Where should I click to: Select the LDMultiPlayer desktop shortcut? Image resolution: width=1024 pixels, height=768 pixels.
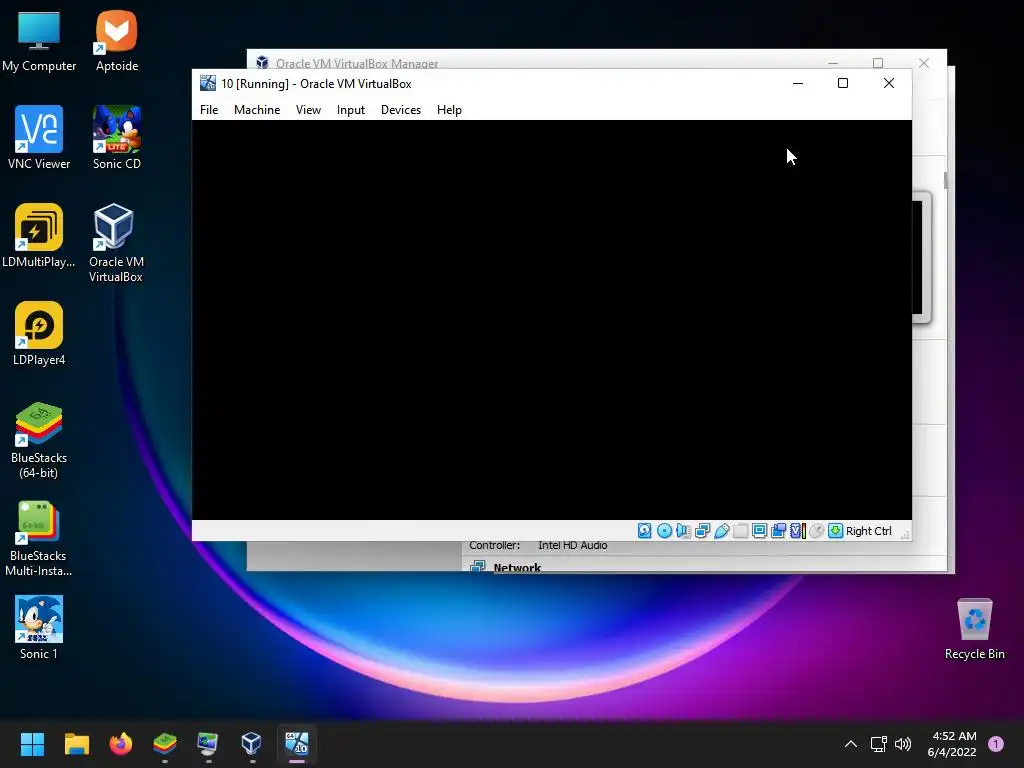39,236
